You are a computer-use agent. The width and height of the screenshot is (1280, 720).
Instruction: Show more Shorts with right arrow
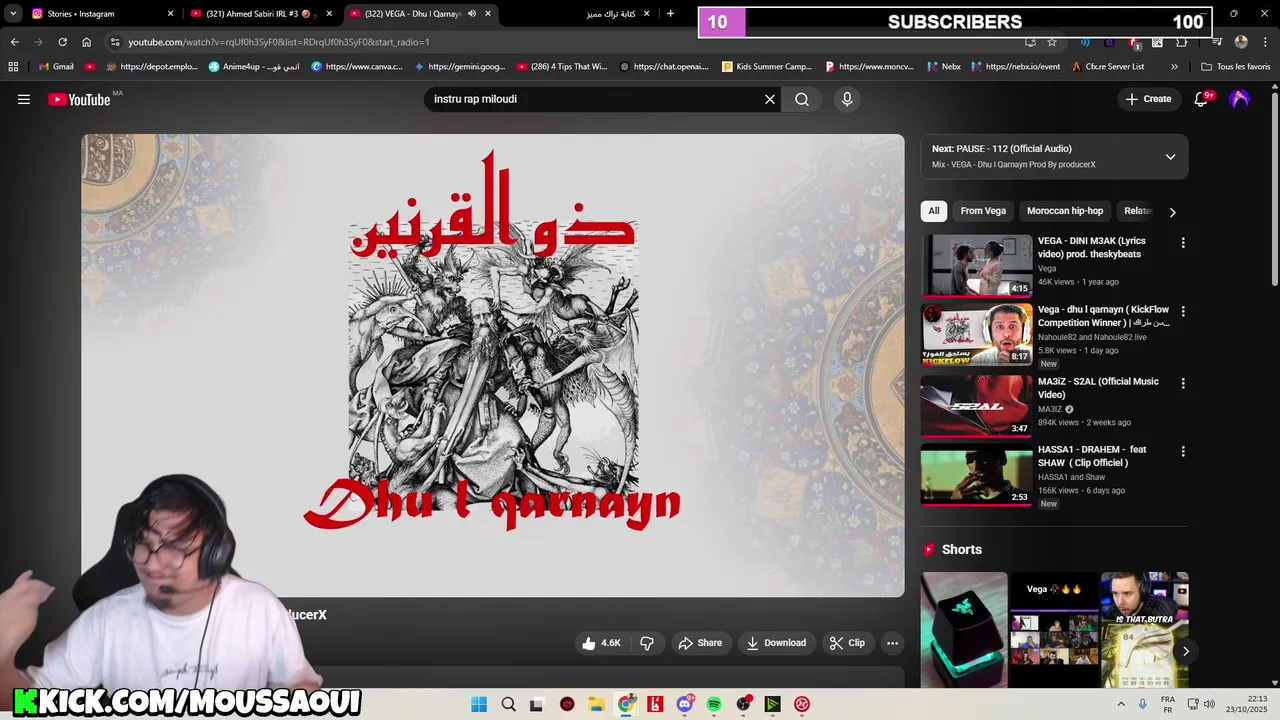click(1185, 651)
